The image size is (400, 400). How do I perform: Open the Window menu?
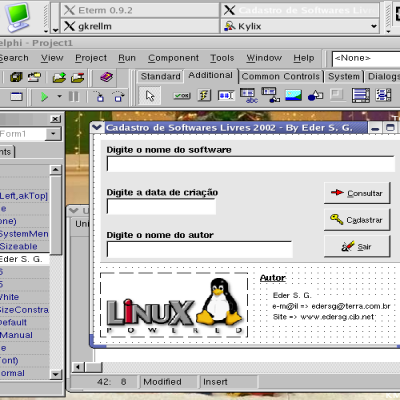click(264, 58)
